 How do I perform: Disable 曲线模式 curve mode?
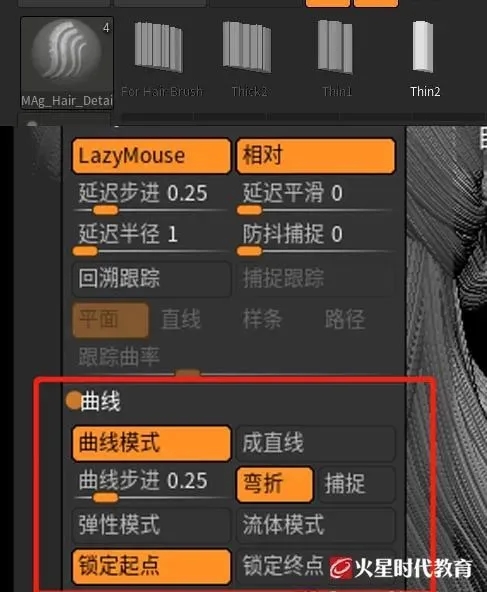coord(151,444)
